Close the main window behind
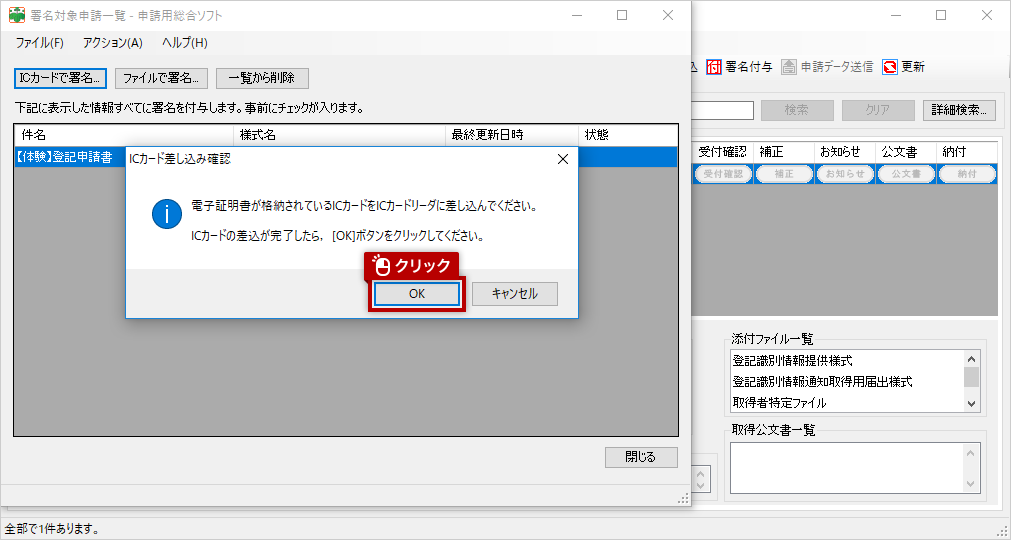 click(987, 15)
